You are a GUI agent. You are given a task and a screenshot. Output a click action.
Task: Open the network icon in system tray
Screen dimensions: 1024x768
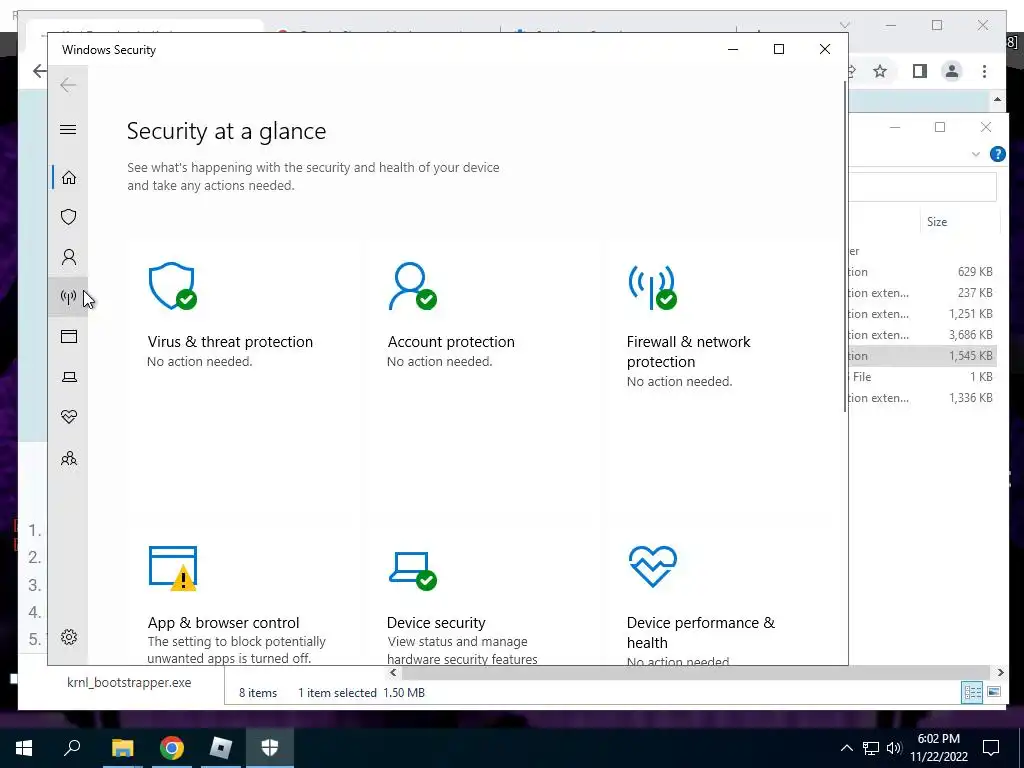point(871,748)
